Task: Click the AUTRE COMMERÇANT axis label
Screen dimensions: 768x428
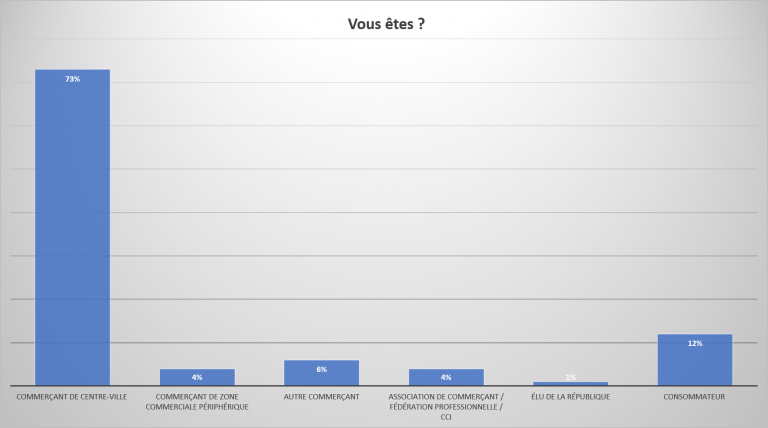Action: 321,397
